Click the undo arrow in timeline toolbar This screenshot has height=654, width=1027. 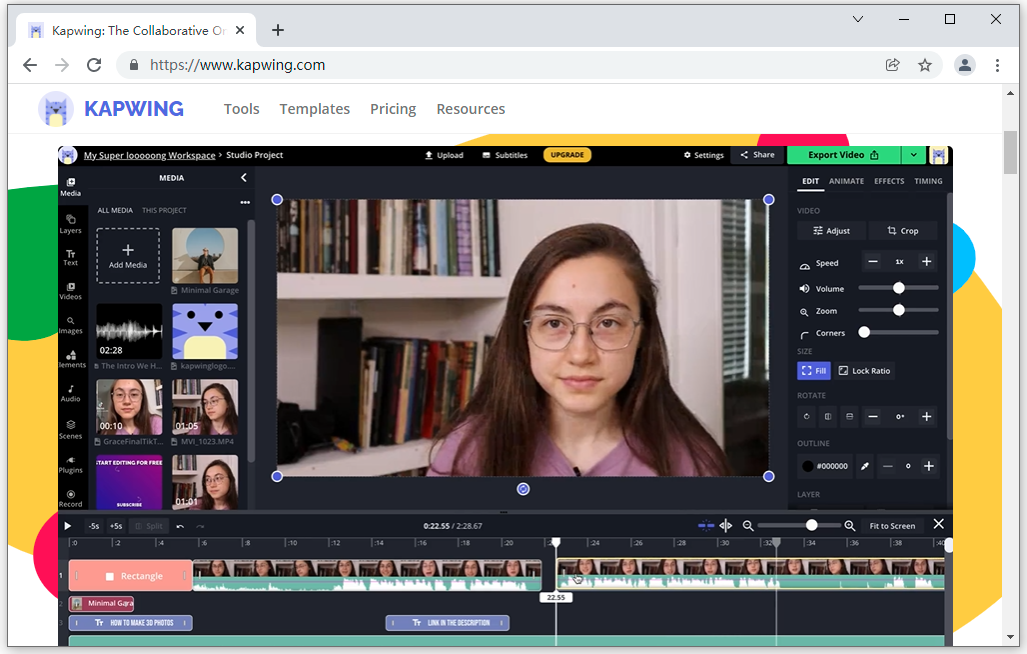click(x=180, y=526)
